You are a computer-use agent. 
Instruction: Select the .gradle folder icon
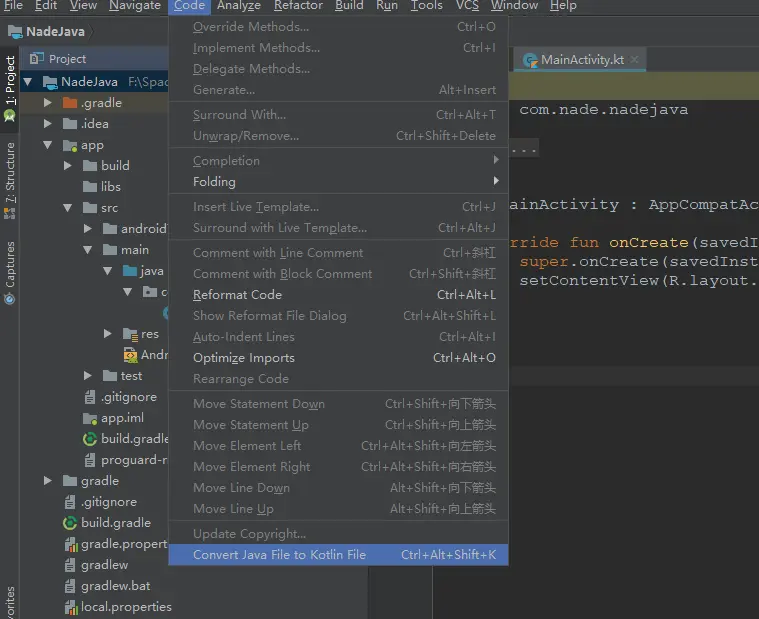[70, 103]
